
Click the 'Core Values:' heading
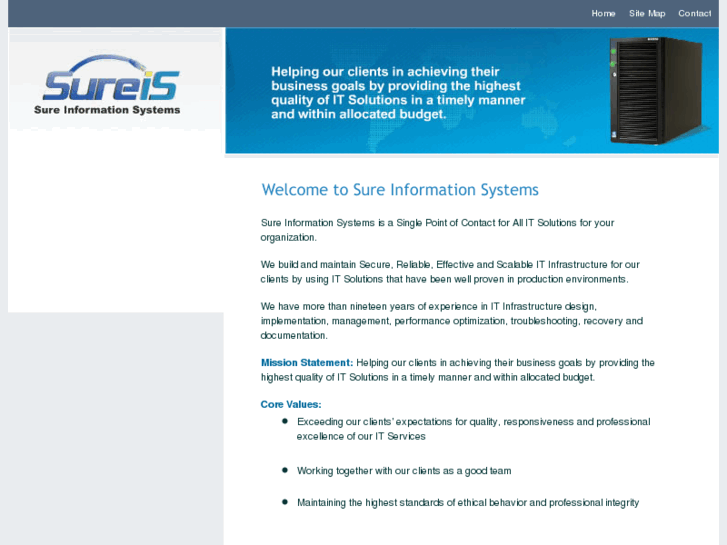click(x=291, y=404)
